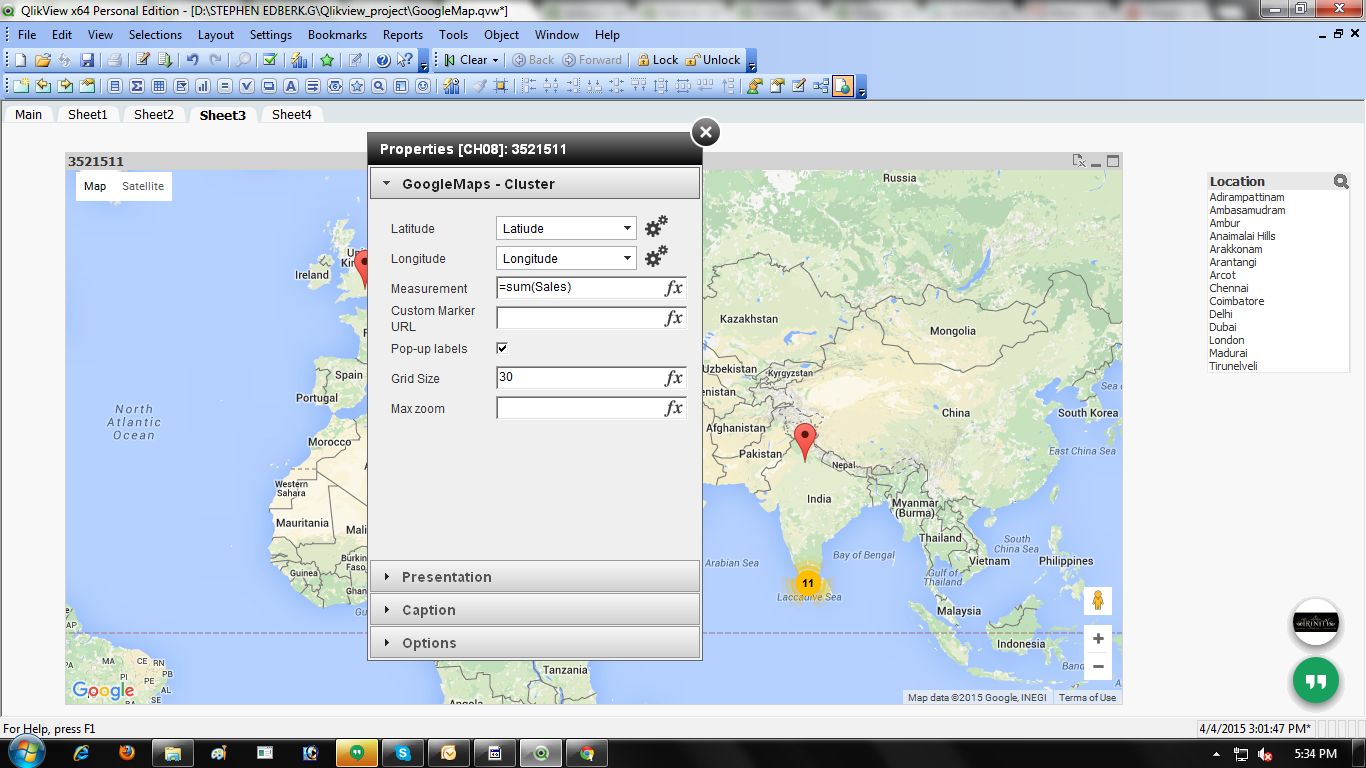Switch to the Sheet4 tab
The image size is (1366, 768).
pyautogui.click(x=291, y=114)
